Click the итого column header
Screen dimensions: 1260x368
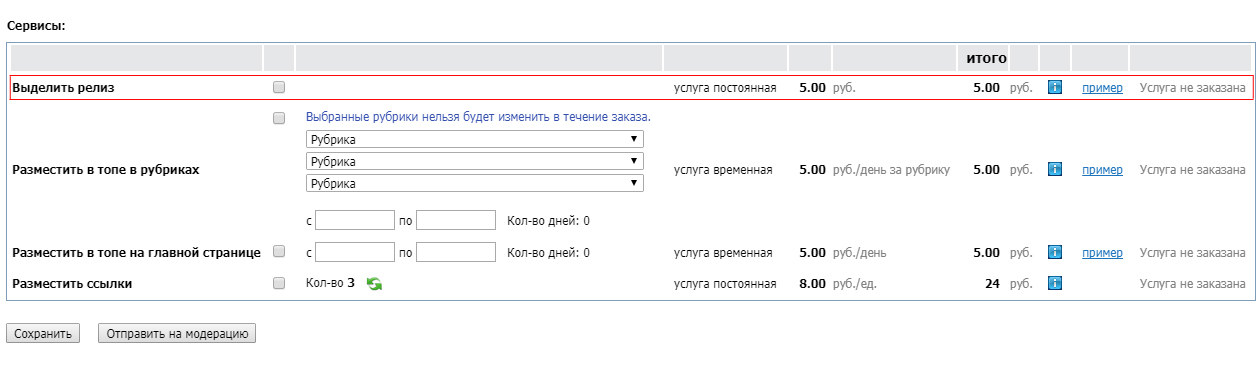(x=986, y=58)
